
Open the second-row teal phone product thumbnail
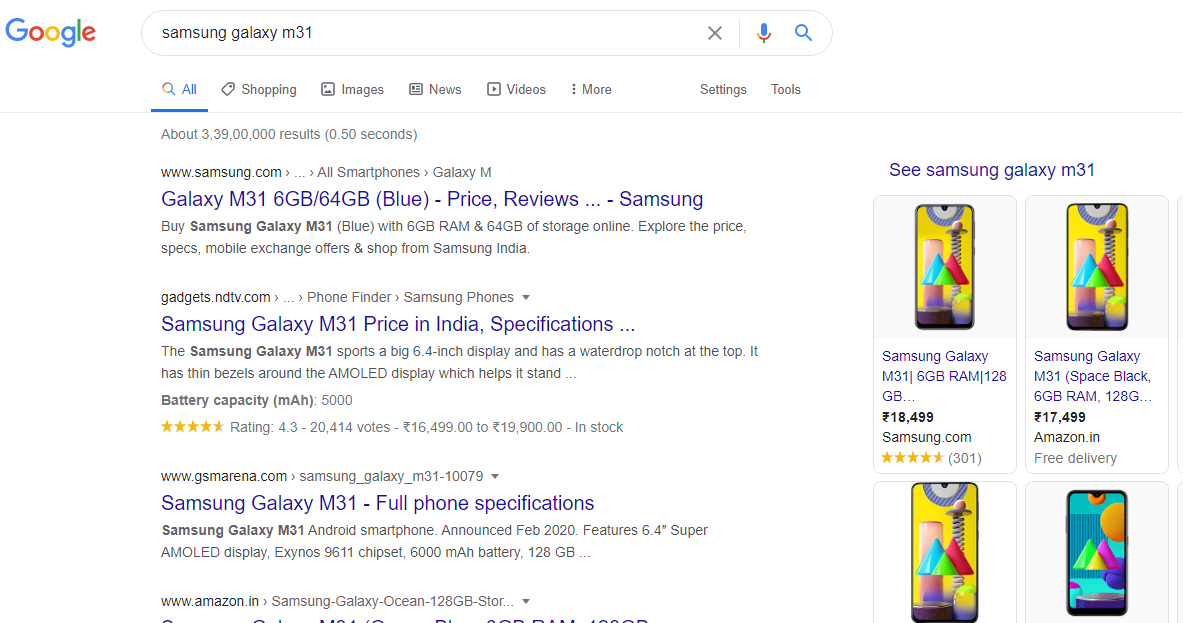[1097, 552]
